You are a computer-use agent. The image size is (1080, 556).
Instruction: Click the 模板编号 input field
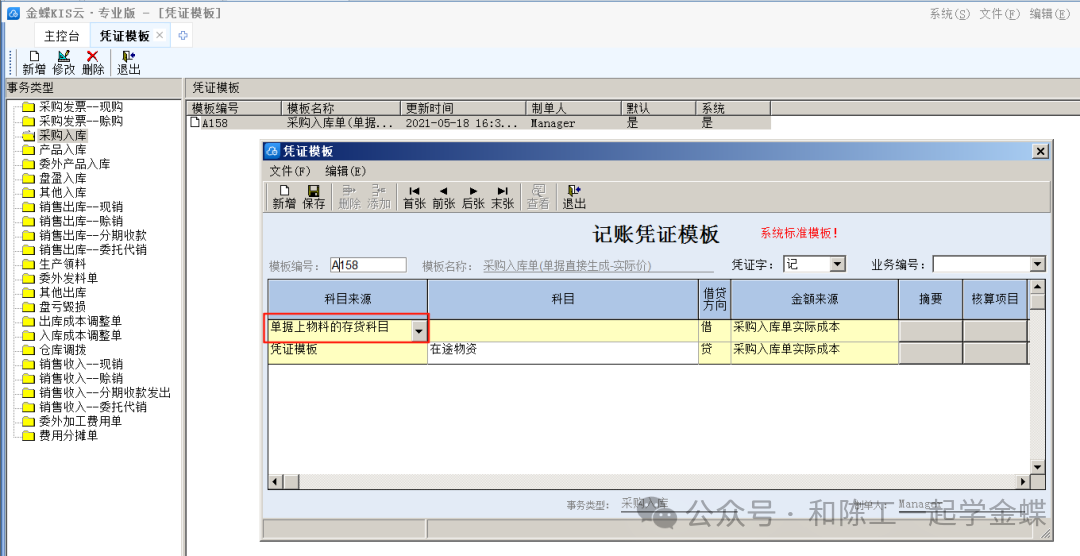coord(368,265)
